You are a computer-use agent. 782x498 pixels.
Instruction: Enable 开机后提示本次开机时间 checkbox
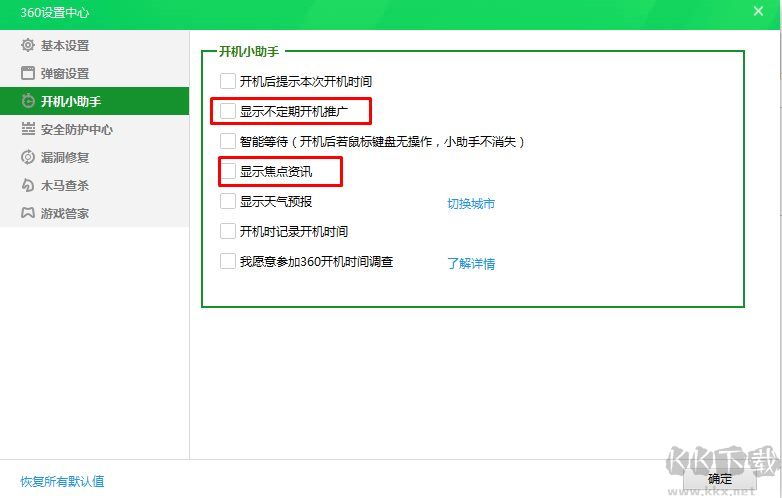228,81
